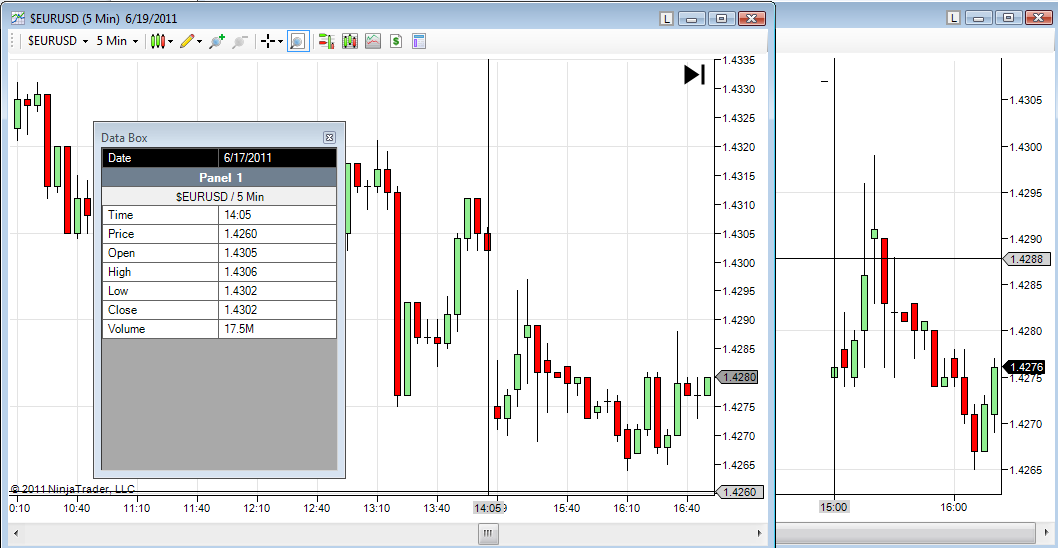The height and width of the screenshot is (548, 1058).
Task: Open the 5 Min interval dropdown
Action: point(117,41)
